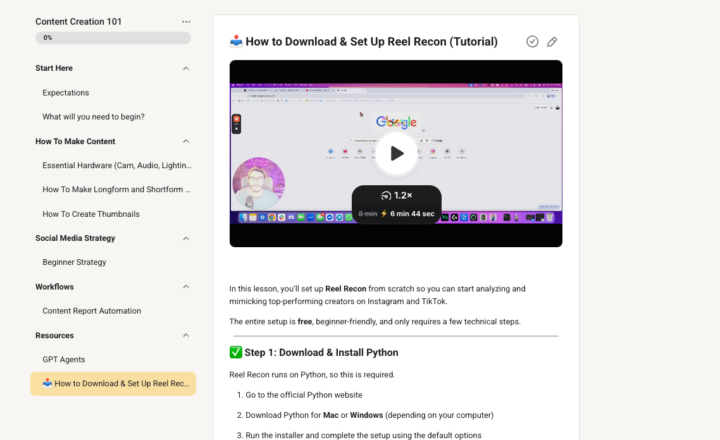Click 'Reel Recon runs on Python' sentence
The image size is (720, 440).
pyautogui.click(x=312, y=375)
